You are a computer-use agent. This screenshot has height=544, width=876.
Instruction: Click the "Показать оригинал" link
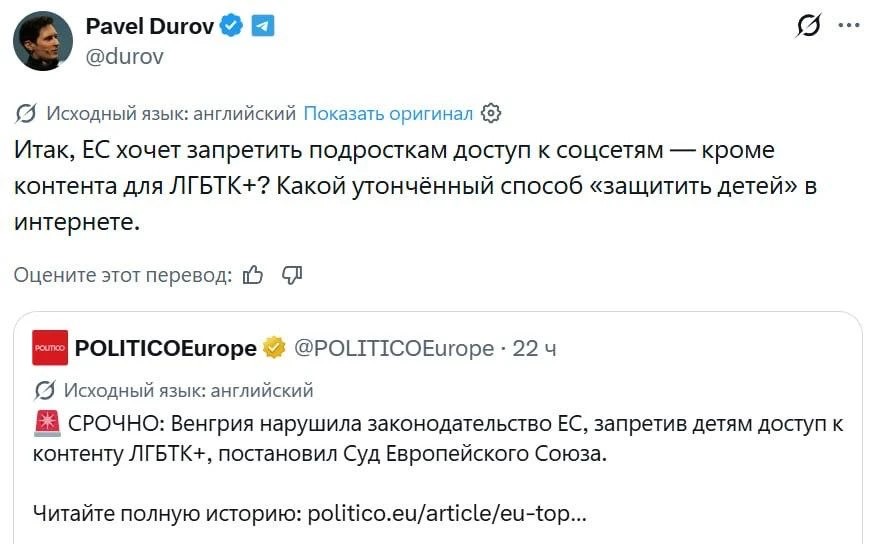pos(387,113)
